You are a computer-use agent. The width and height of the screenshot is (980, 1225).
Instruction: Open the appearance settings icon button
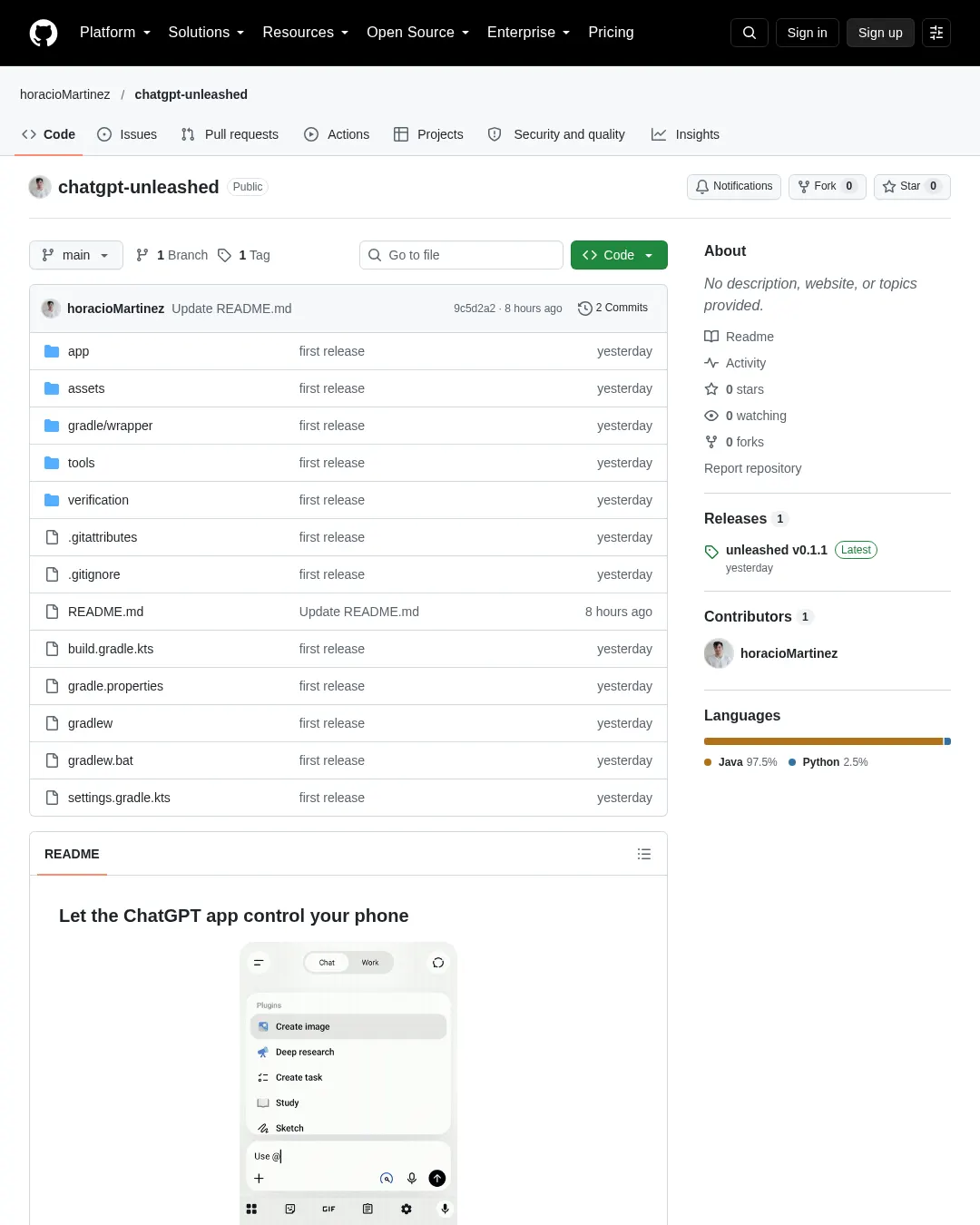point(936,33)
